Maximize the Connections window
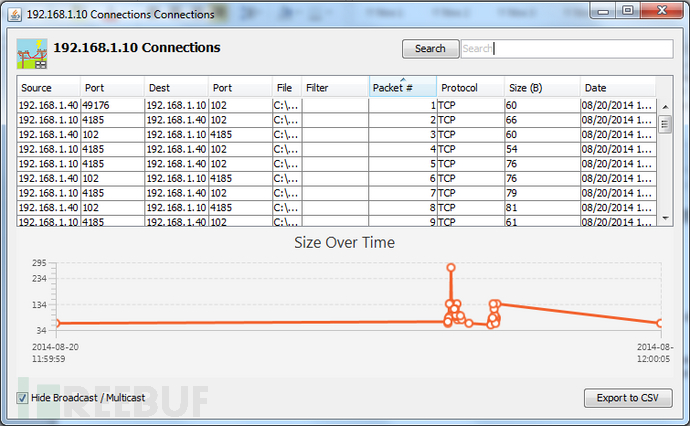The height and width of the screenshot is (426, 690). click(628, 11)
